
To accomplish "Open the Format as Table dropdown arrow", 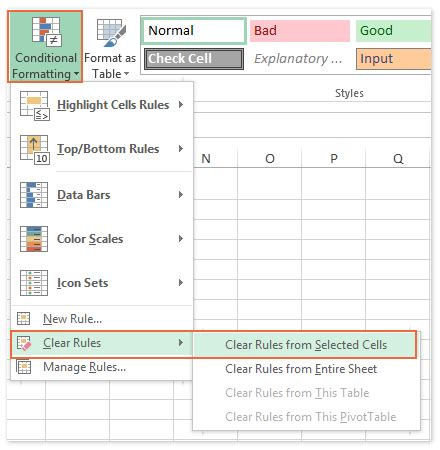I will 126,74.
